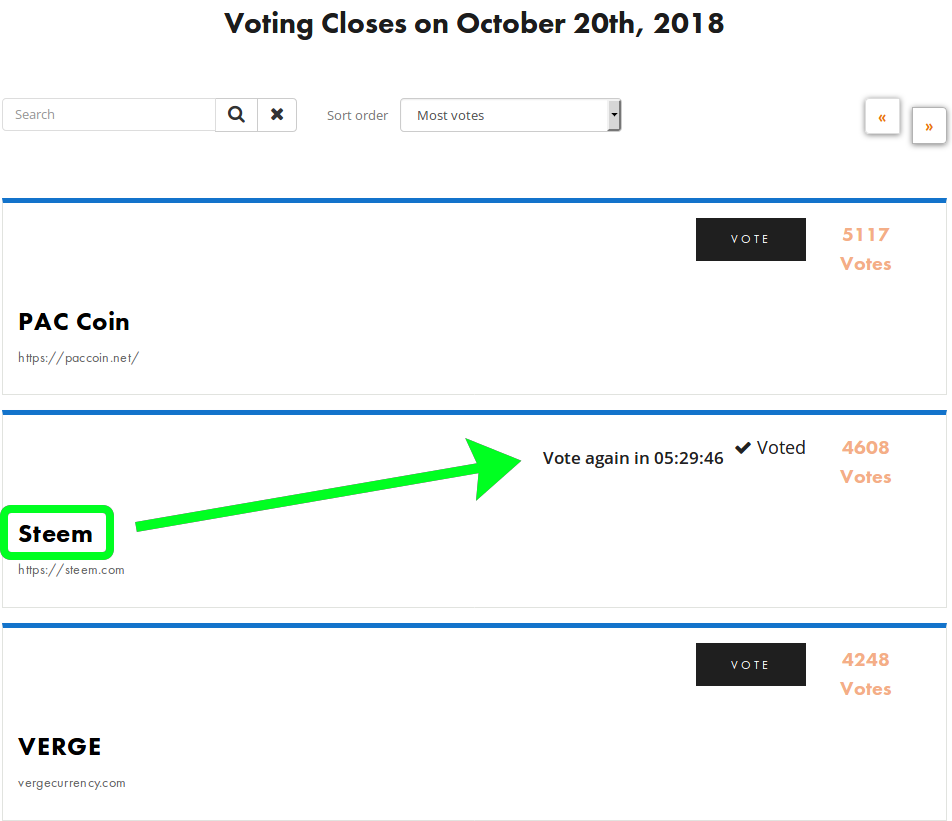
Task: Click the 5117 Votes count
Action: pyautogui.click(x=865, y=249)
